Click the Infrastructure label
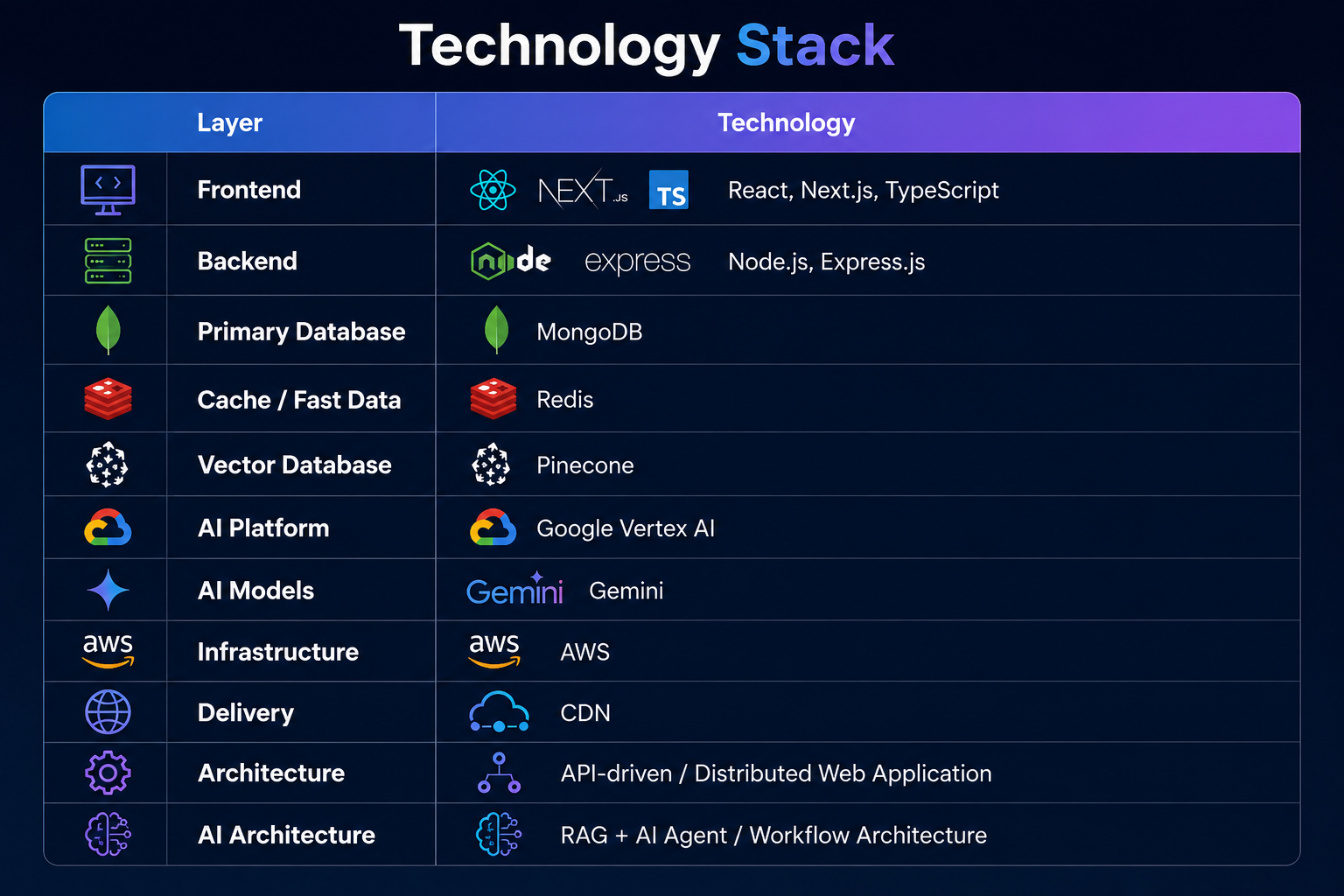This screenshot has width=1344, height=896. point(278,652)
